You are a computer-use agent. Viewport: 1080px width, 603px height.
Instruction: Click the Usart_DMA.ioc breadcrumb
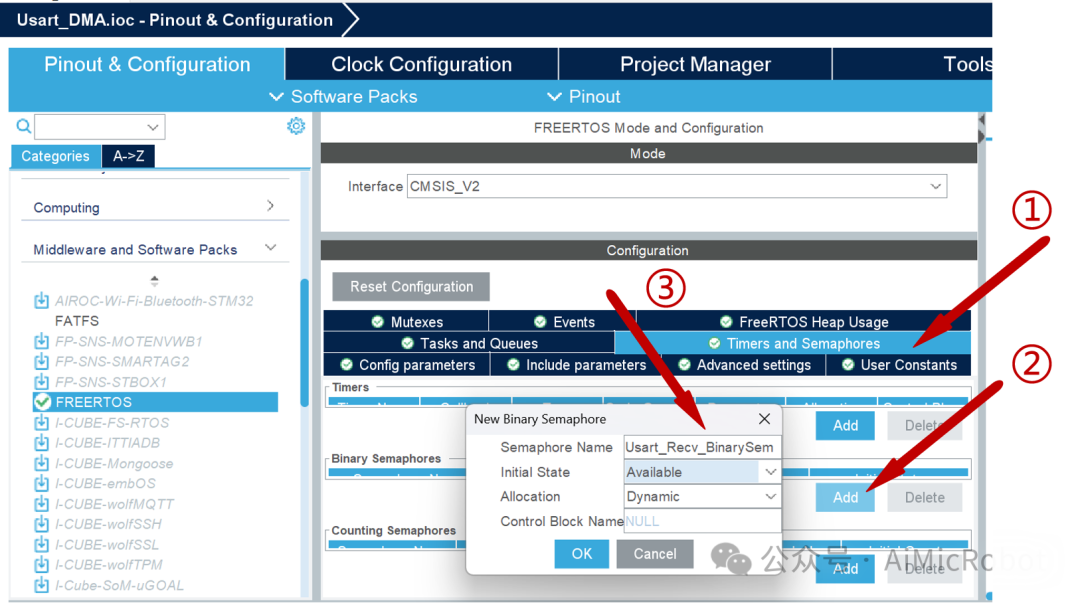click(x=175, y=20)
